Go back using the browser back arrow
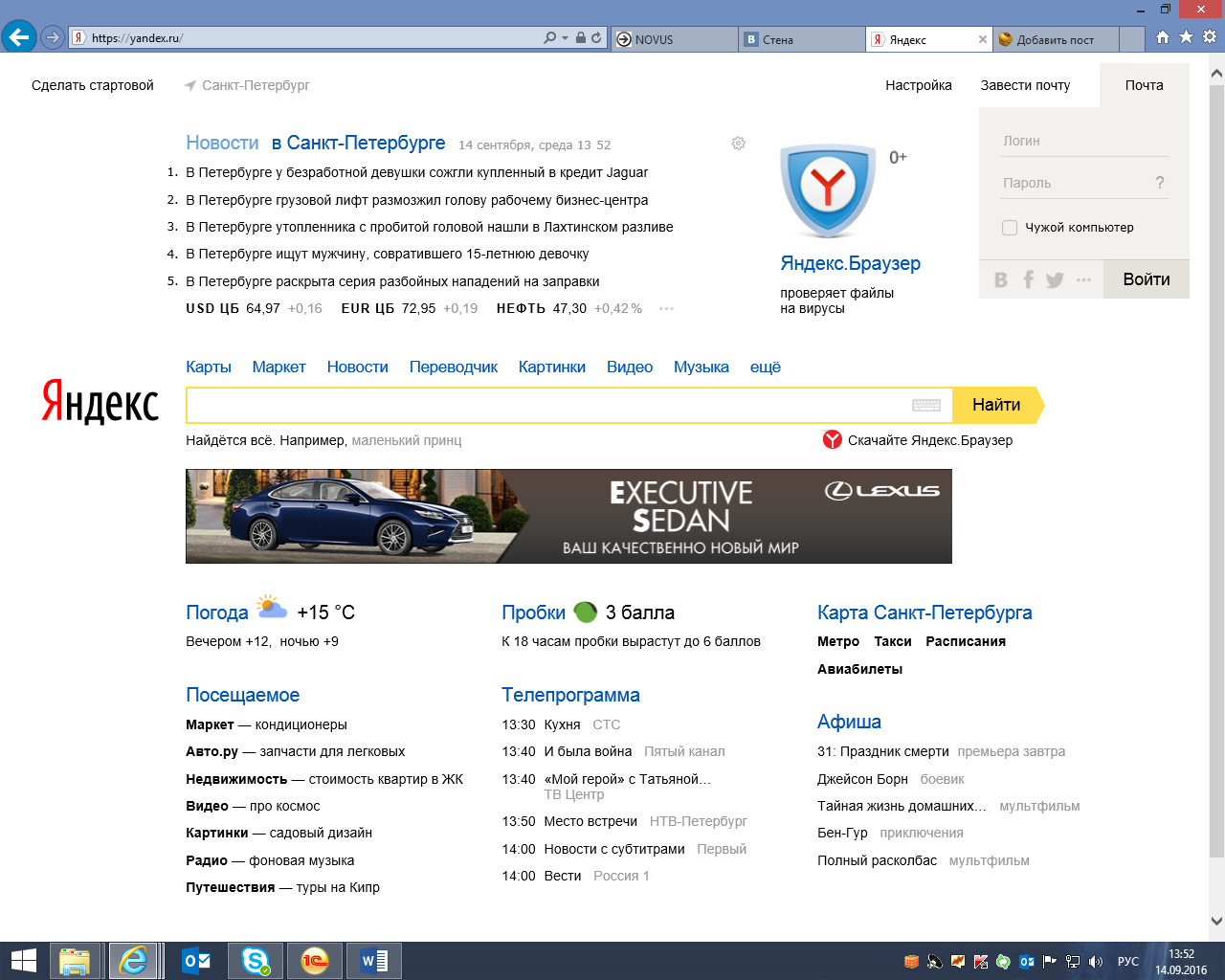The width and height of the screenshot is (1225, 980). (18, 37)
